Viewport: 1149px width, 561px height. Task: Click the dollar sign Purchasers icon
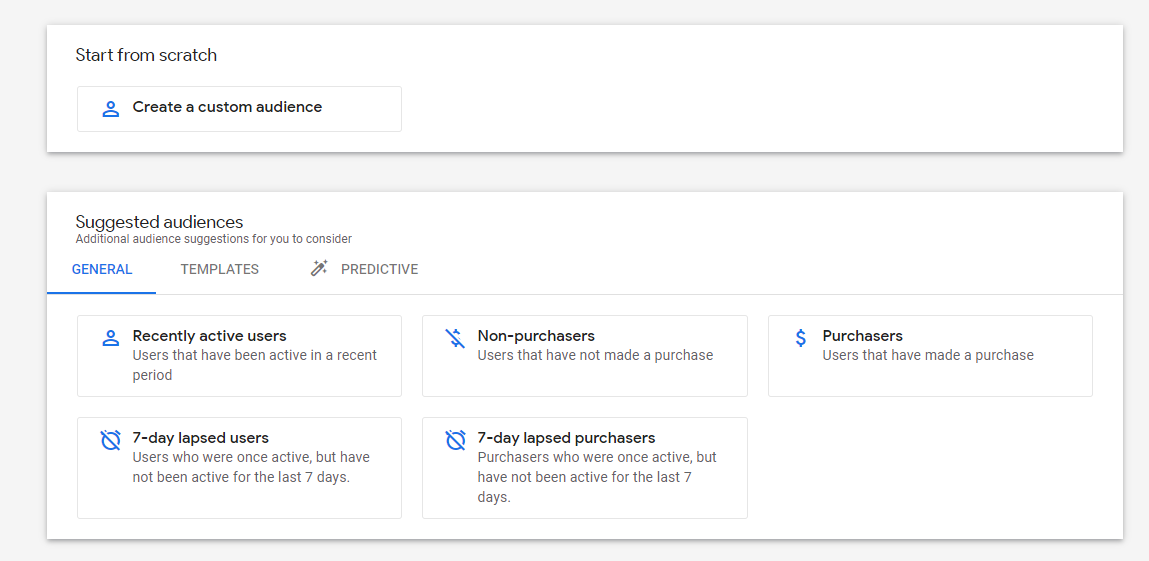coord(801,338)
